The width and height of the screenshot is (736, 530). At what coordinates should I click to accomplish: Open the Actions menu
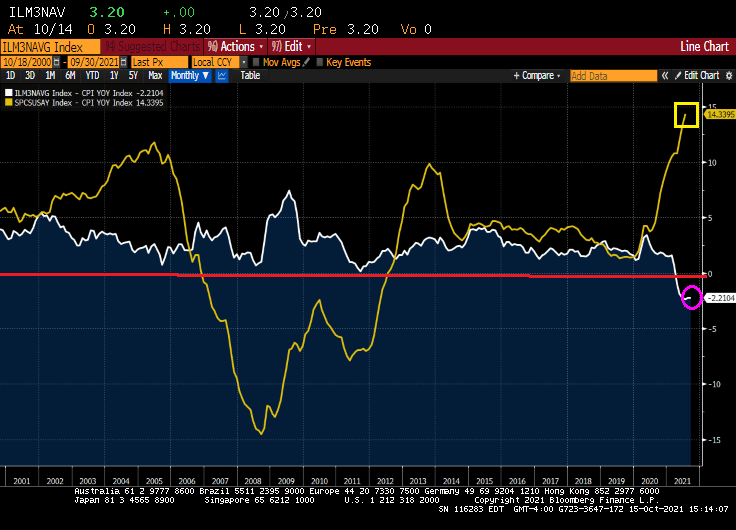click(236, 46)
